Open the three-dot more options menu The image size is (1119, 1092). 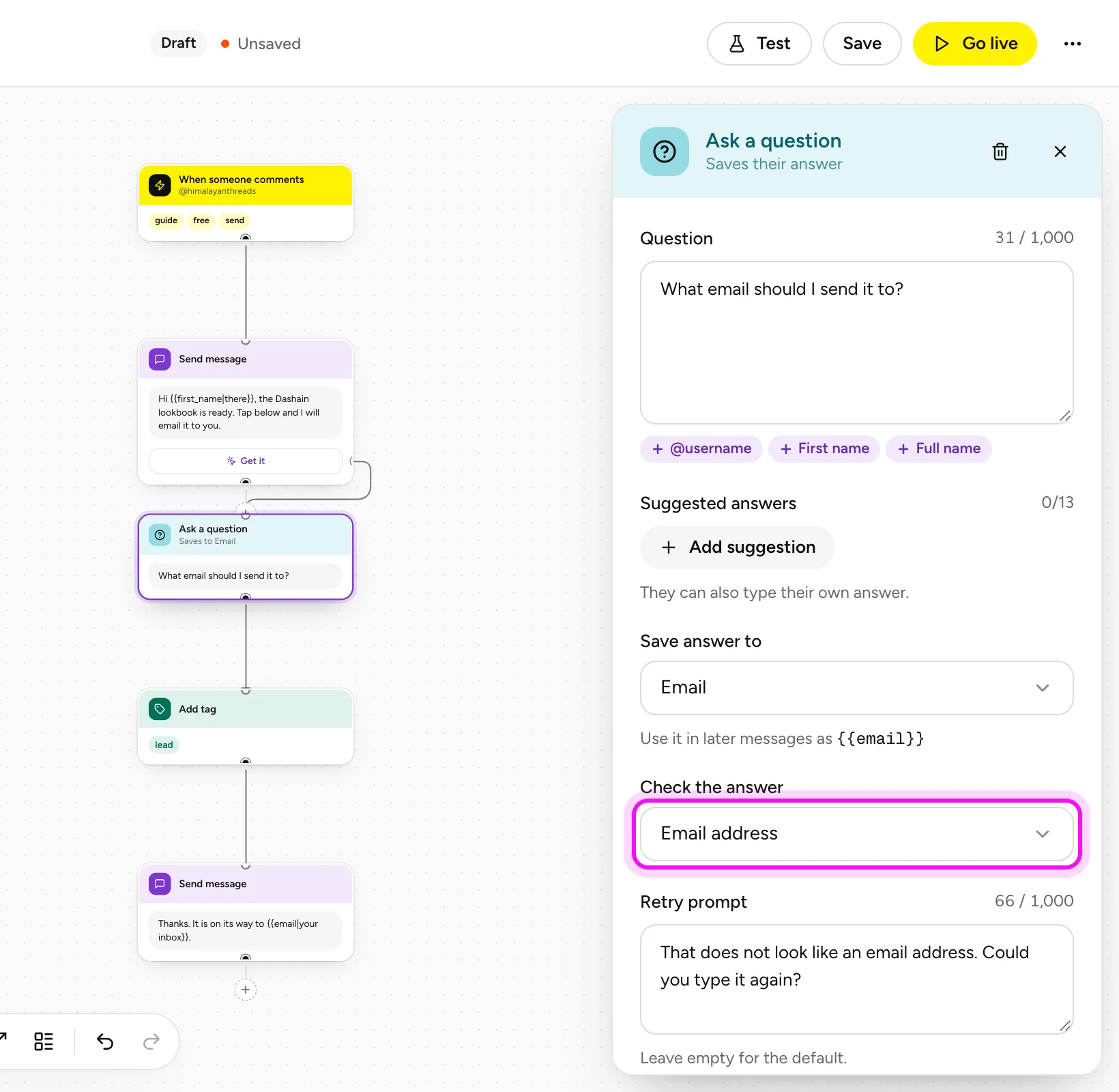click(1072, 44)
